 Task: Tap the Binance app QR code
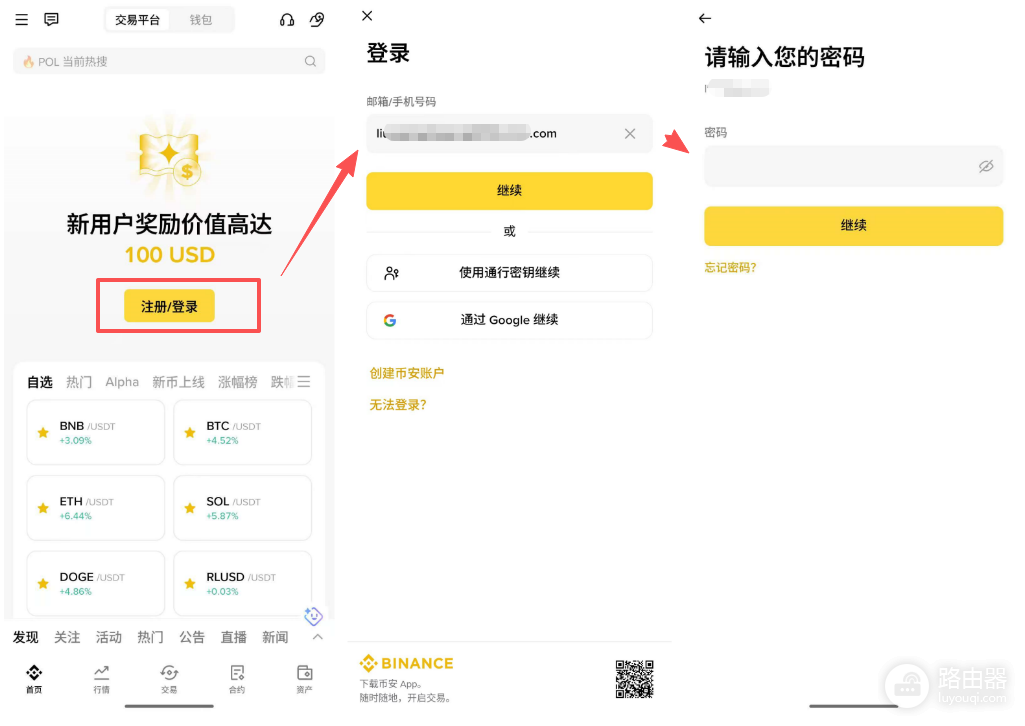tap(635, 679)
